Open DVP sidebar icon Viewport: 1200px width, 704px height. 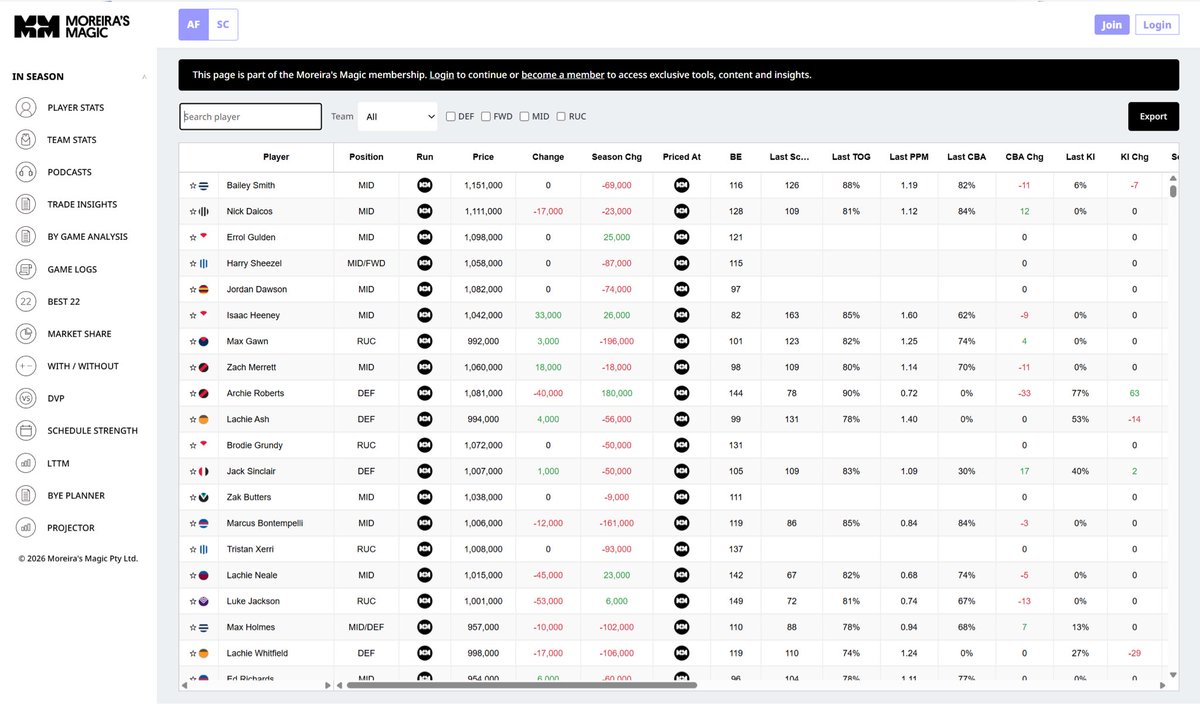click(26, 398)
